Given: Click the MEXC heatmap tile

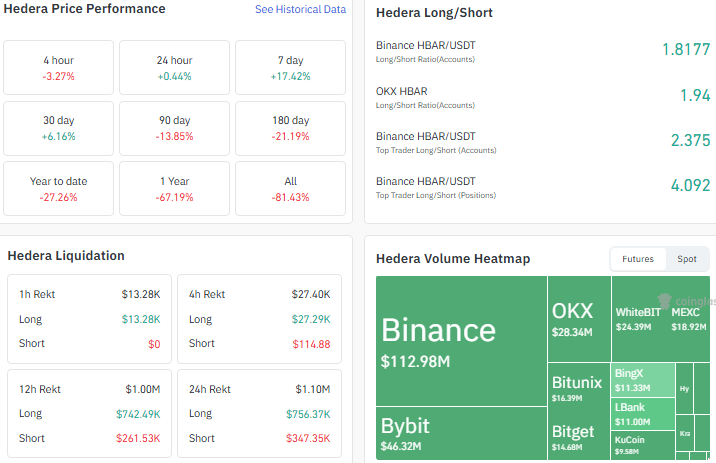Looking at the screenshot, I should pyautogui.click(x=689, y=319).
